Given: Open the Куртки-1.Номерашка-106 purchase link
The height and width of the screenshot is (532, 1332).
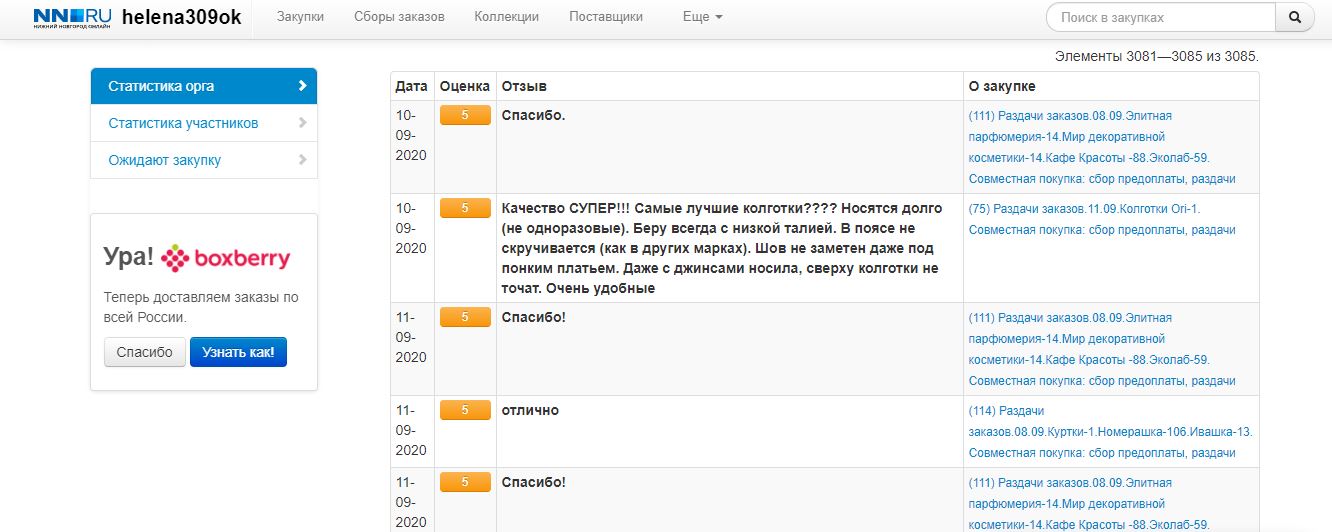Looking at the screenshot, I should click(1110, 432).
